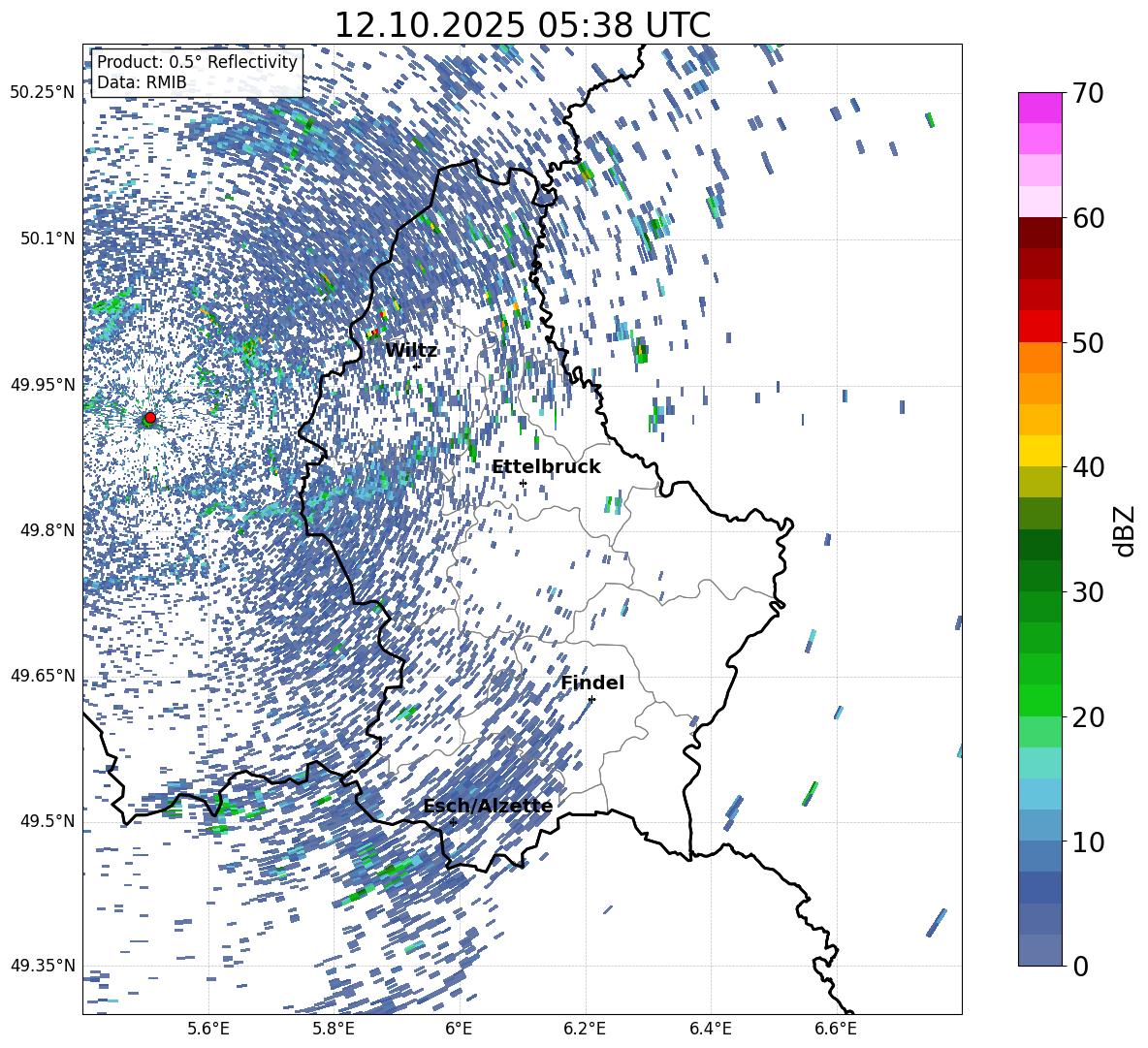The image size is (1148, 1048).
Task: Pick the yellow colorbar band above 40
Action: [x=1039, y=452]
